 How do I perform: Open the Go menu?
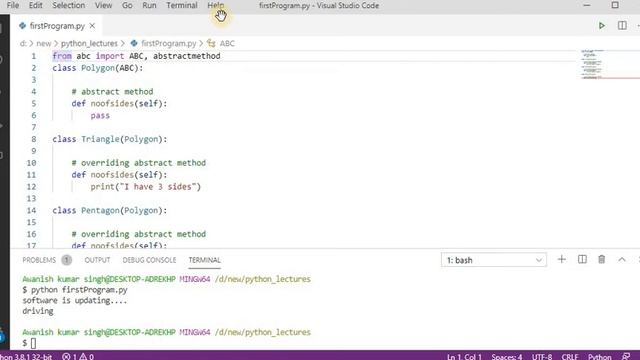coord(127,5)
